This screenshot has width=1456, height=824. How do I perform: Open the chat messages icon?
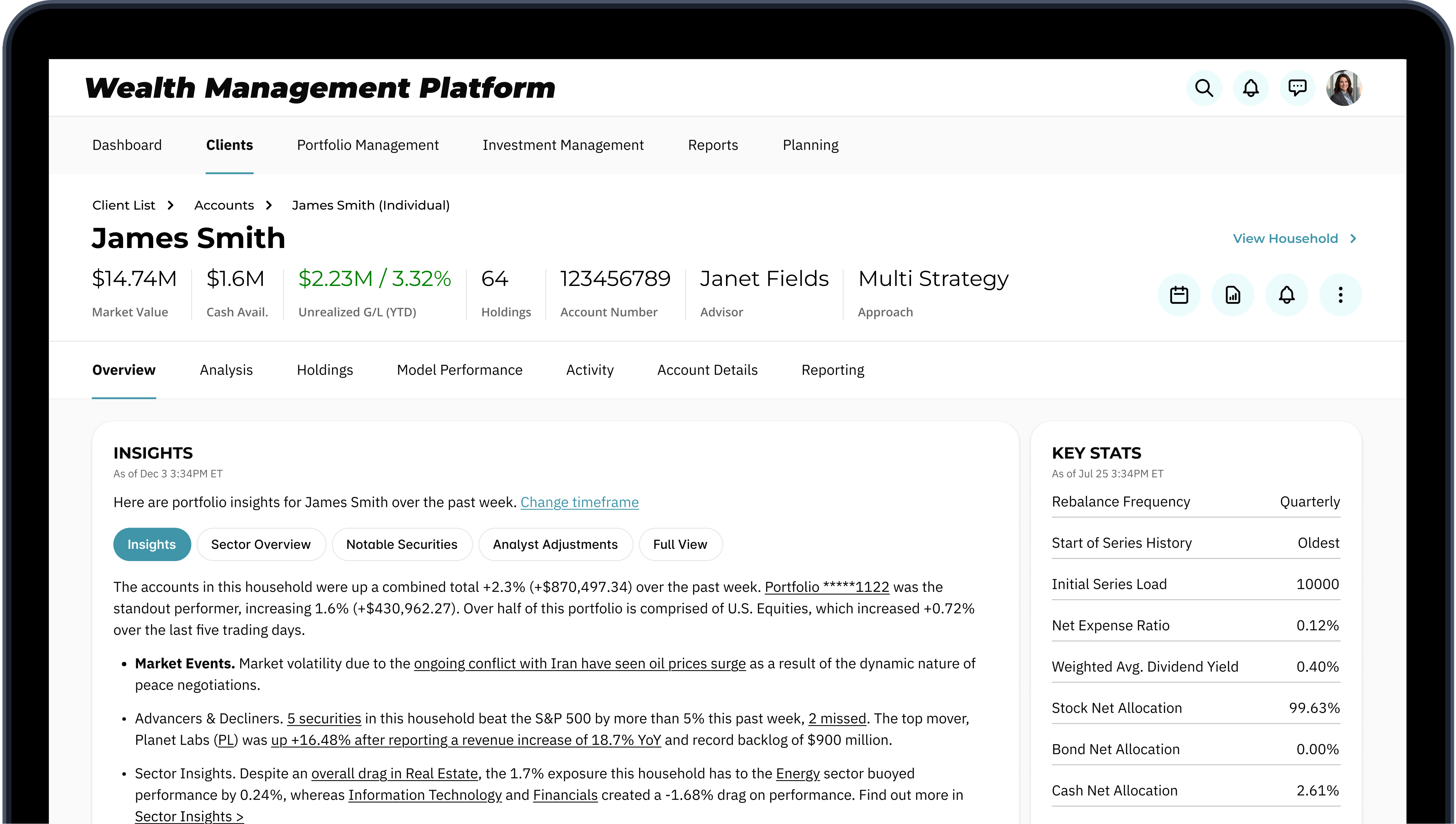point(1297,88)
